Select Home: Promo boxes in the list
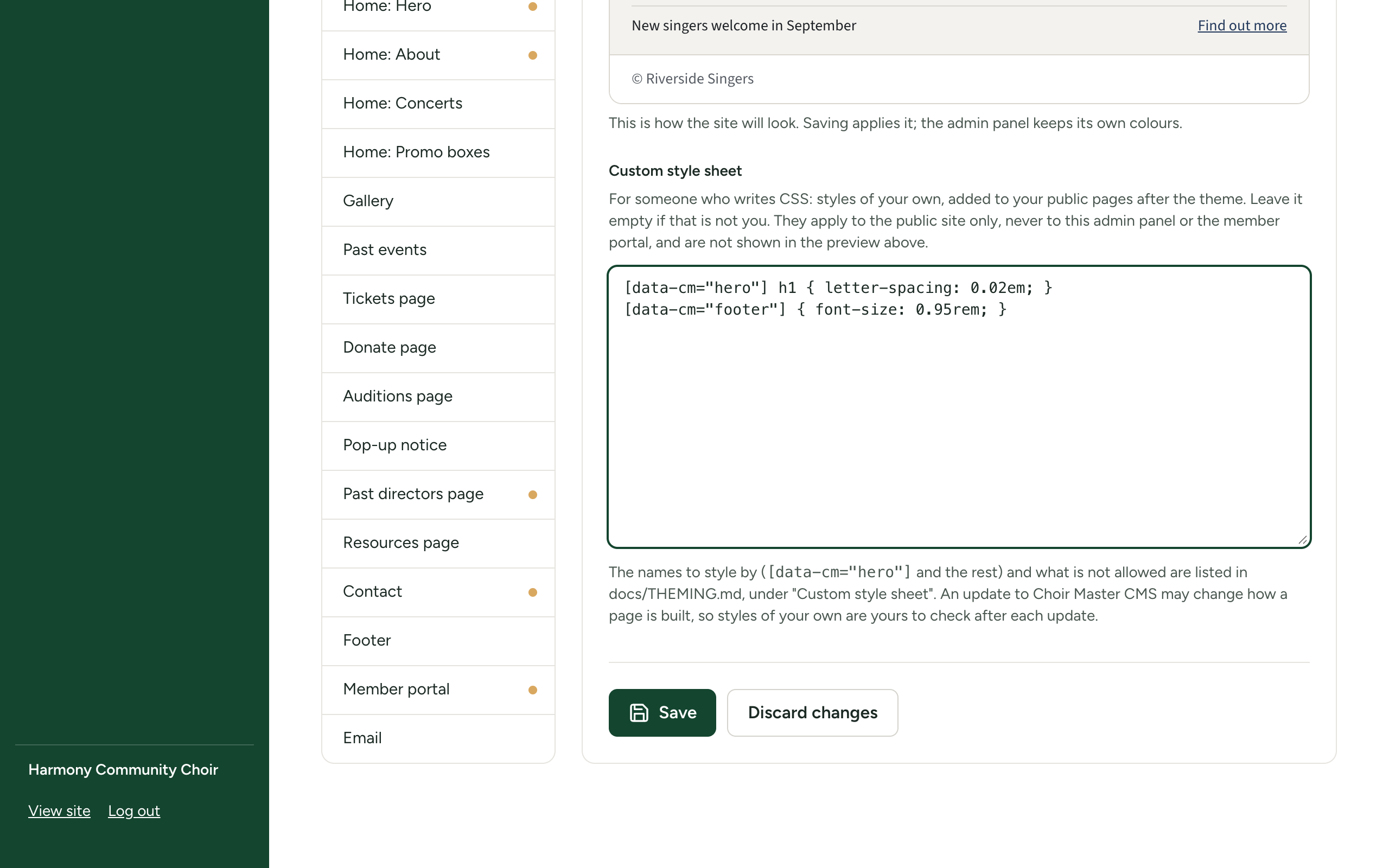Image resolution: width=1389 pixels, height=868 pixels. (438, 152)
